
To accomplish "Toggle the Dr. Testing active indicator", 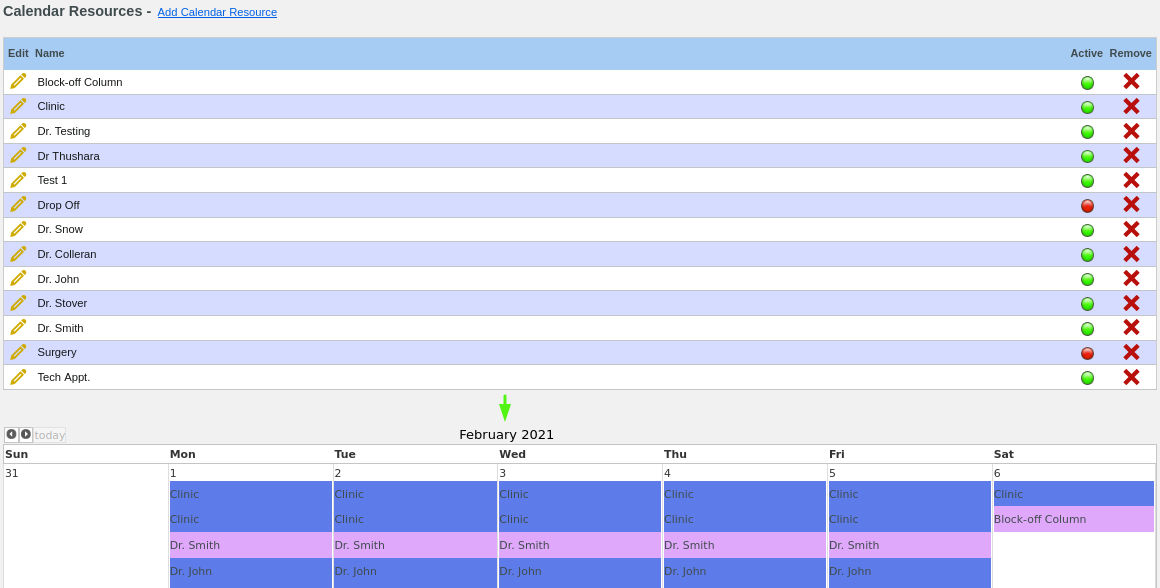I will click(1088, 132).
